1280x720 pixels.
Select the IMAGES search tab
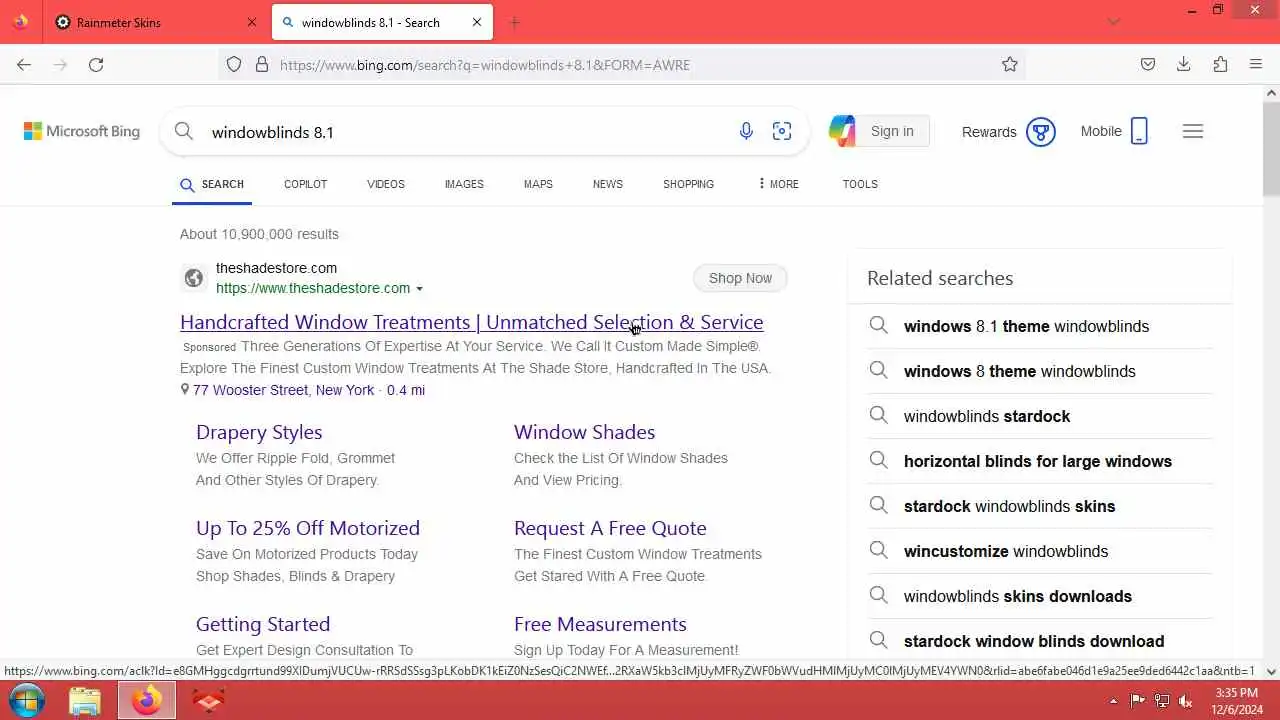[464, 184]
